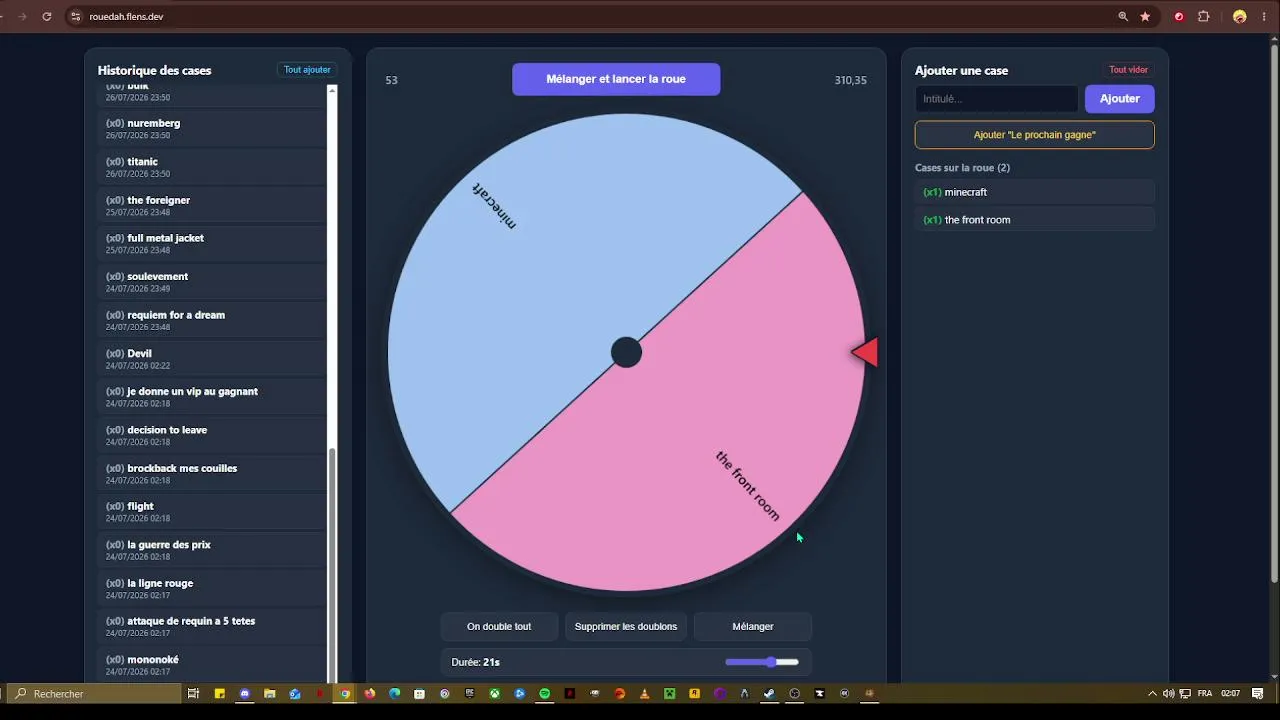Screen dimensions: 1280x720
Task: Open the browser extensions puzzle icon
Action: point(1203,17)
